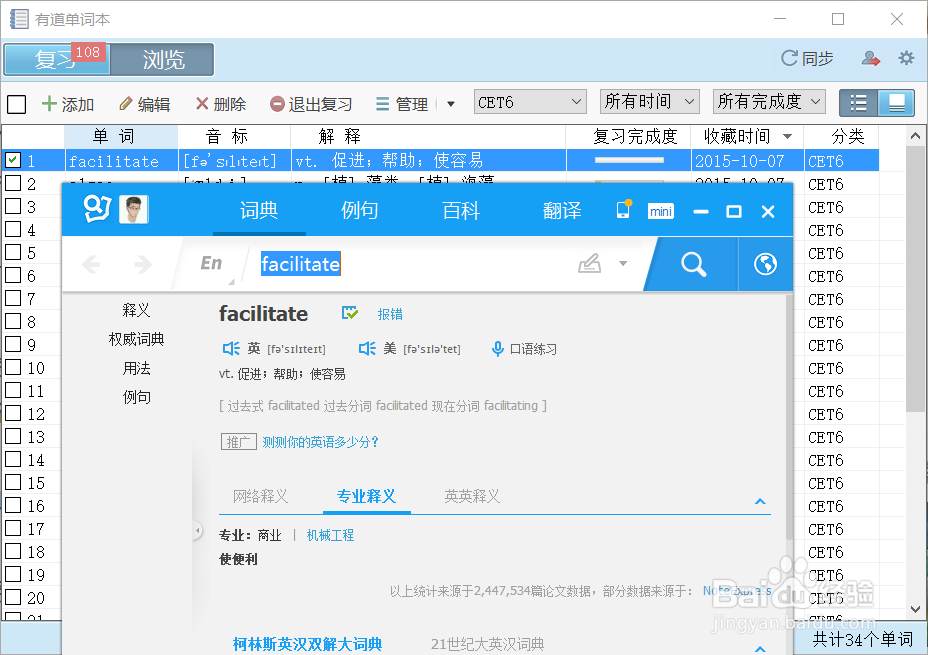Collapse the Collins dictionary section chevron
This screenshot has width=928, height=655.
[761, 648]
